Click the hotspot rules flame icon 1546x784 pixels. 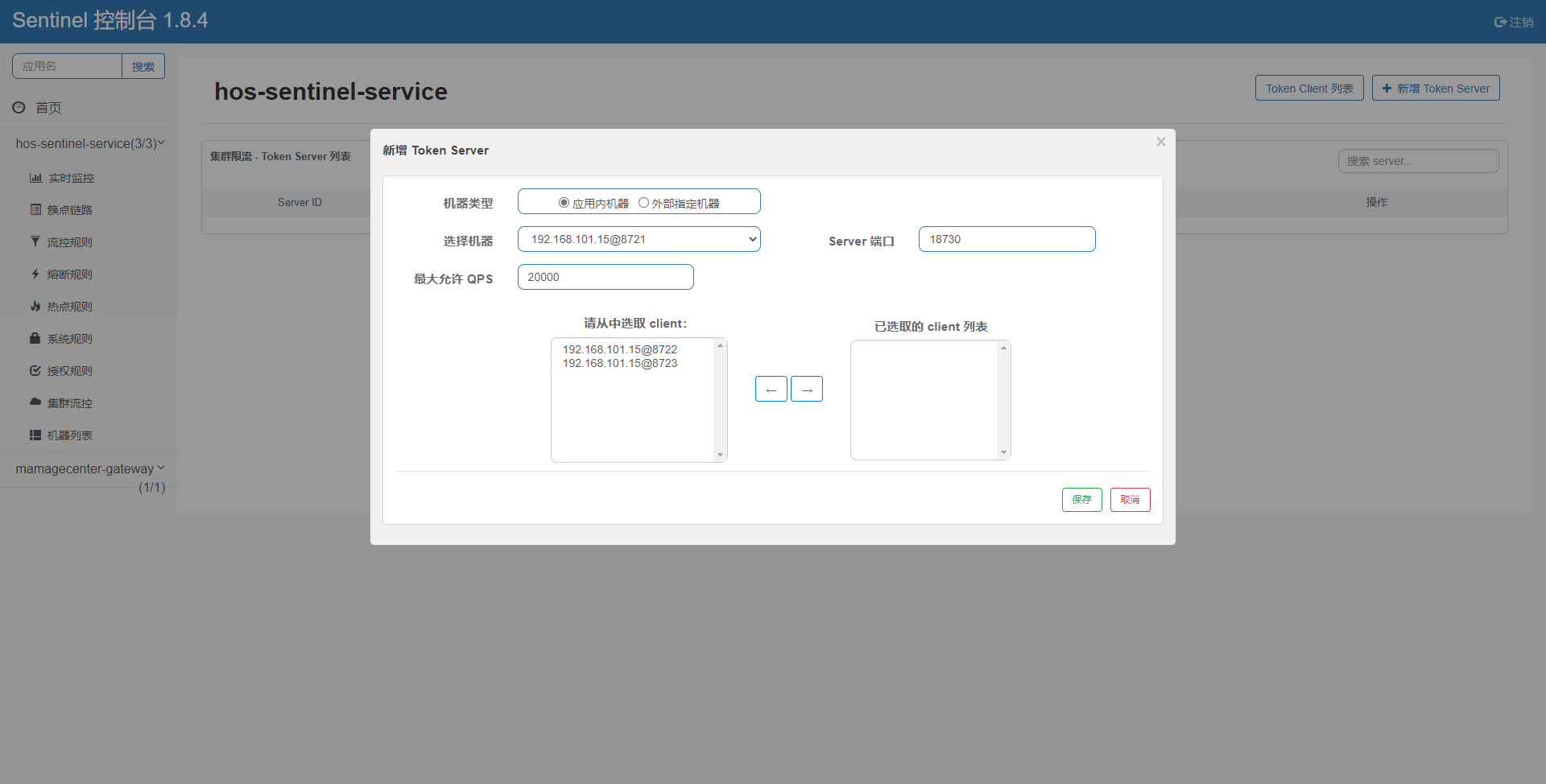[x=35, y=306]
